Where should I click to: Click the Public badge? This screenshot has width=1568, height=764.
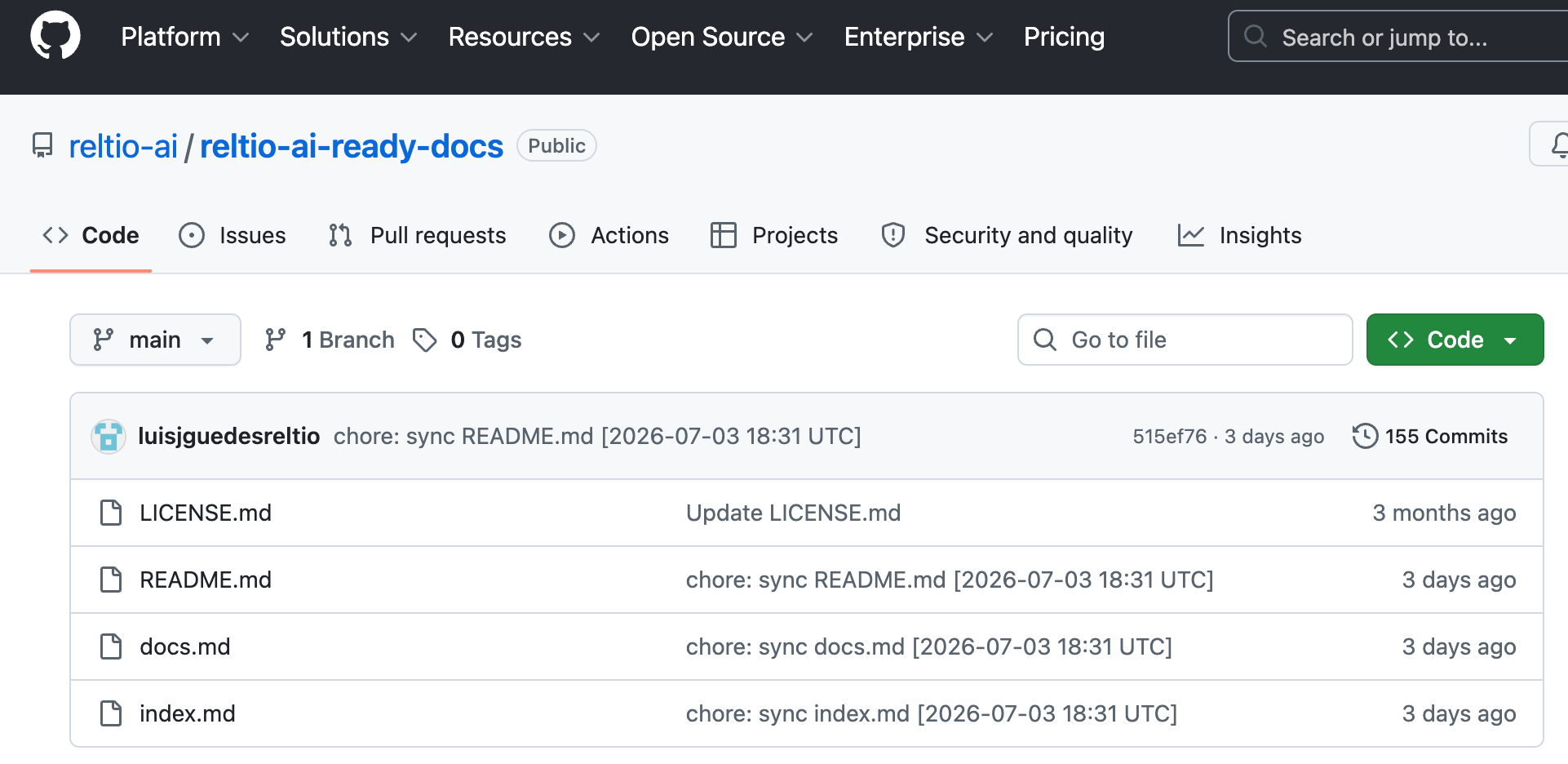click(x=556, y=145)
